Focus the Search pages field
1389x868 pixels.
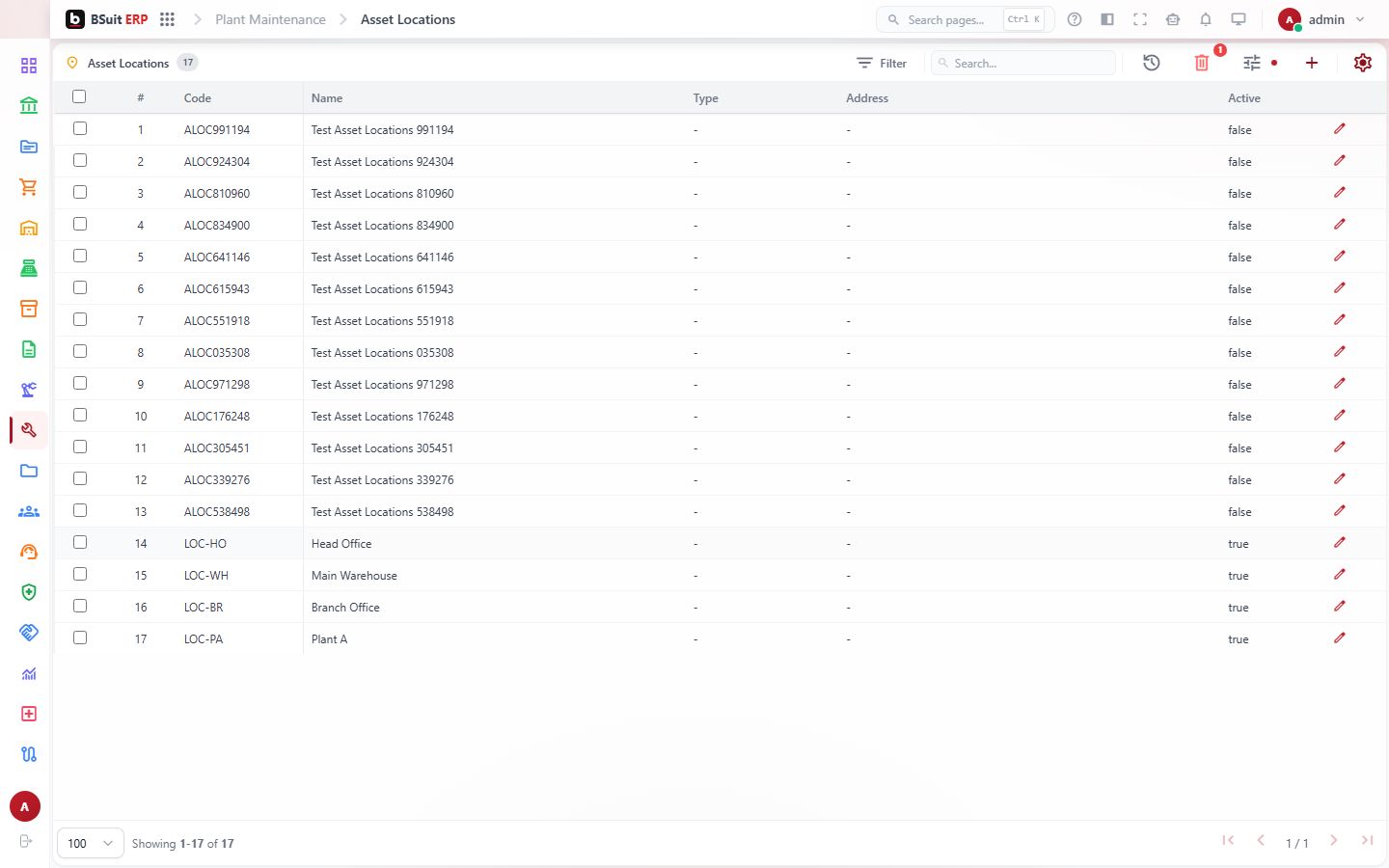click(x=965, y=19)
